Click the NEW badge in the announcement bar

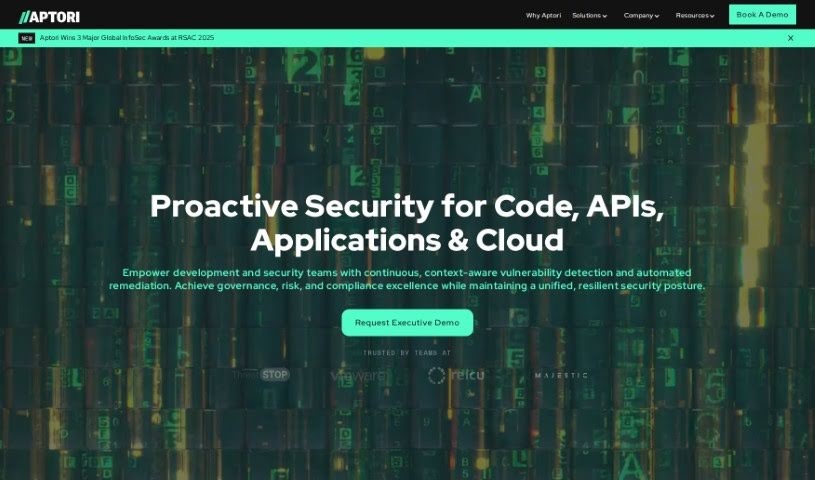point(27,38)
